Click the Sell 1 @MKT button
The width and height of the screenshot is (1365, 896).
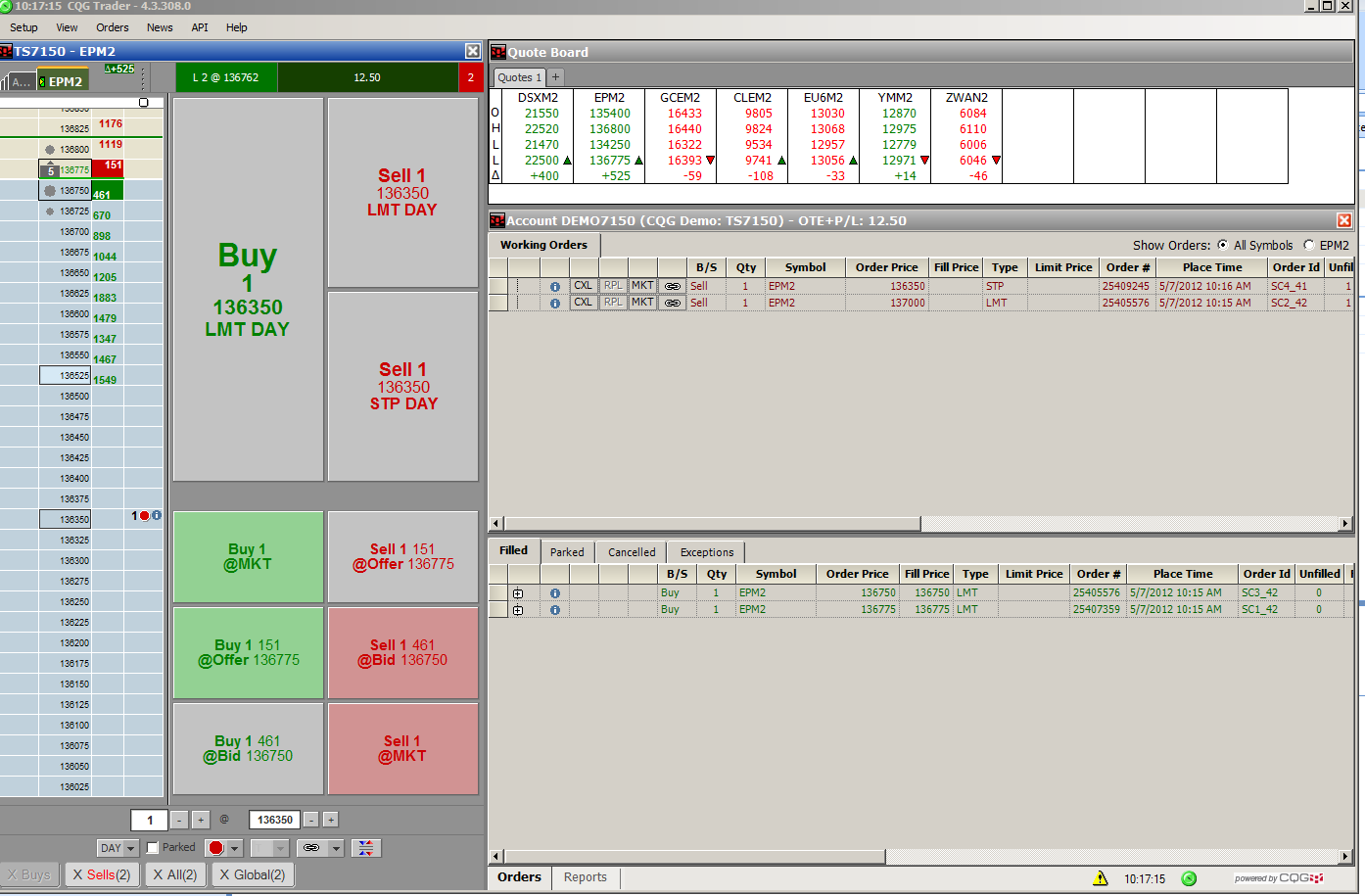pyautogui.click(x=402, y=748)
